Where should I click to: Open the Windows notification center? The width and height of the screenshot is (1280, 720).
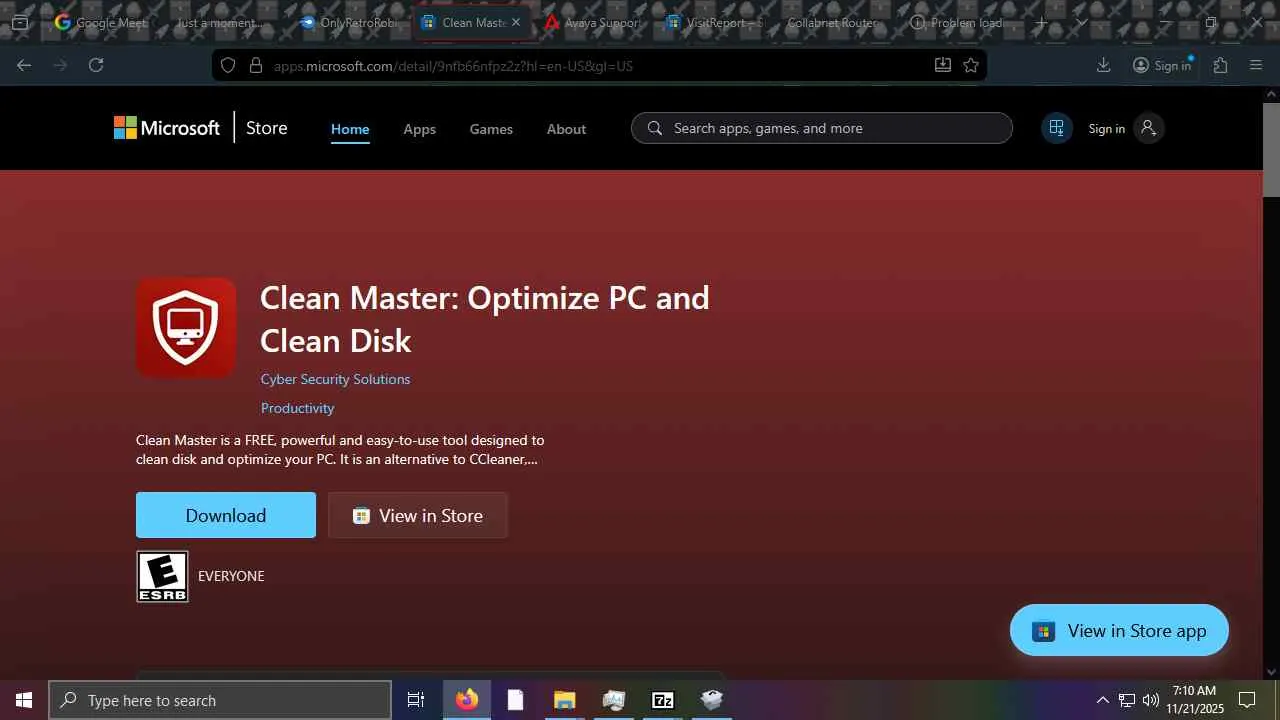(x=1247, y=700)
